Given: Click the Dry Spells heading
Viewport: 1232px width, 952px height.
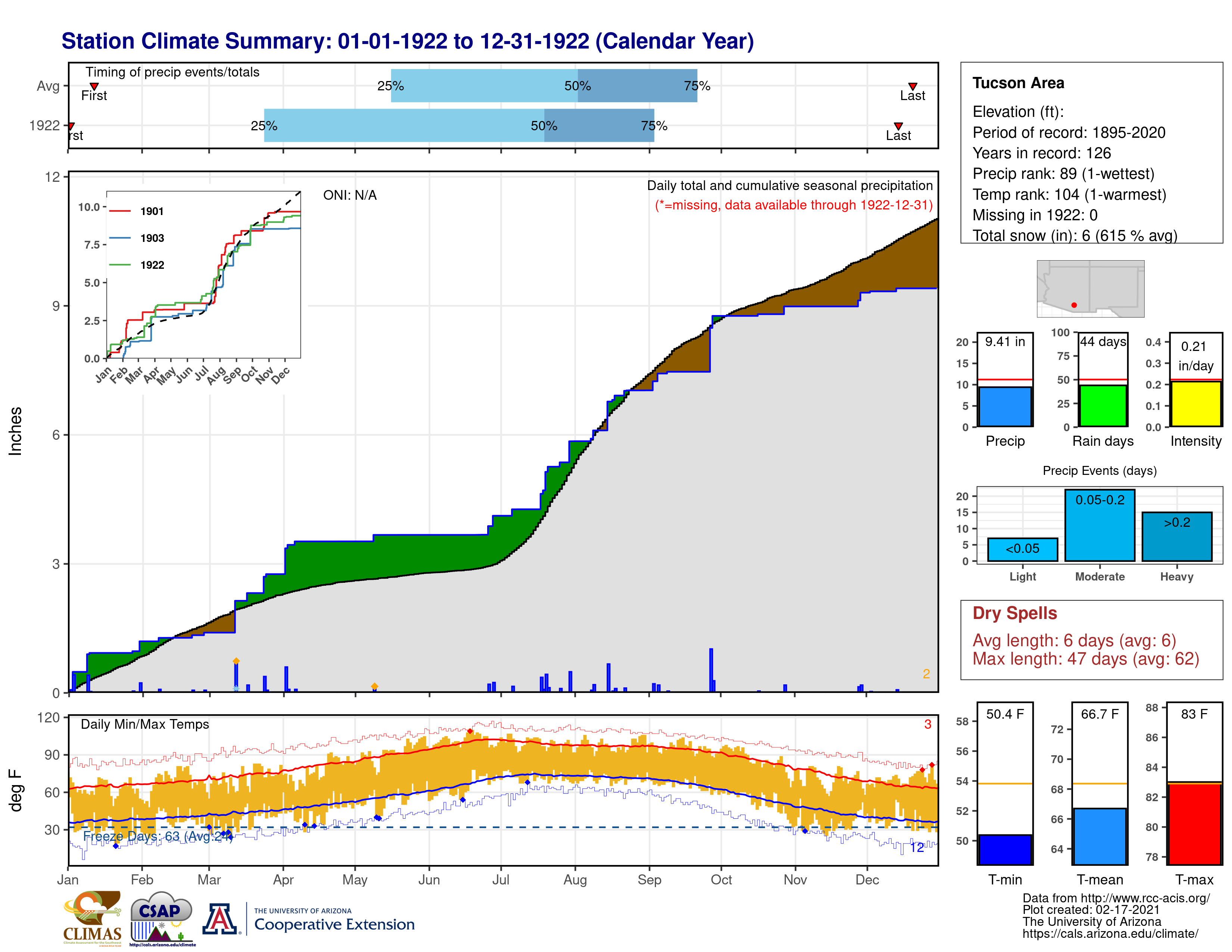Looking at the screenshot, I should coord(1014,613).
